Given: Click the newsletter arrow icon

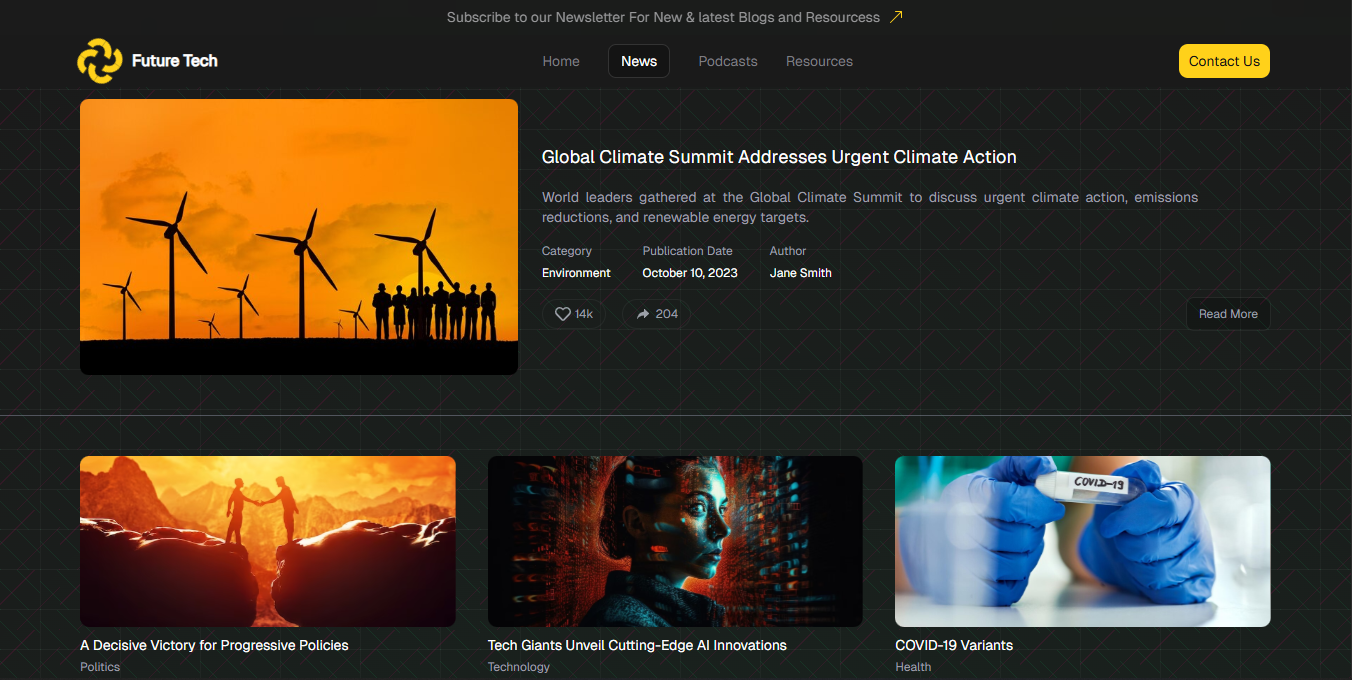Looking at the screenshot, I should 896,17.
